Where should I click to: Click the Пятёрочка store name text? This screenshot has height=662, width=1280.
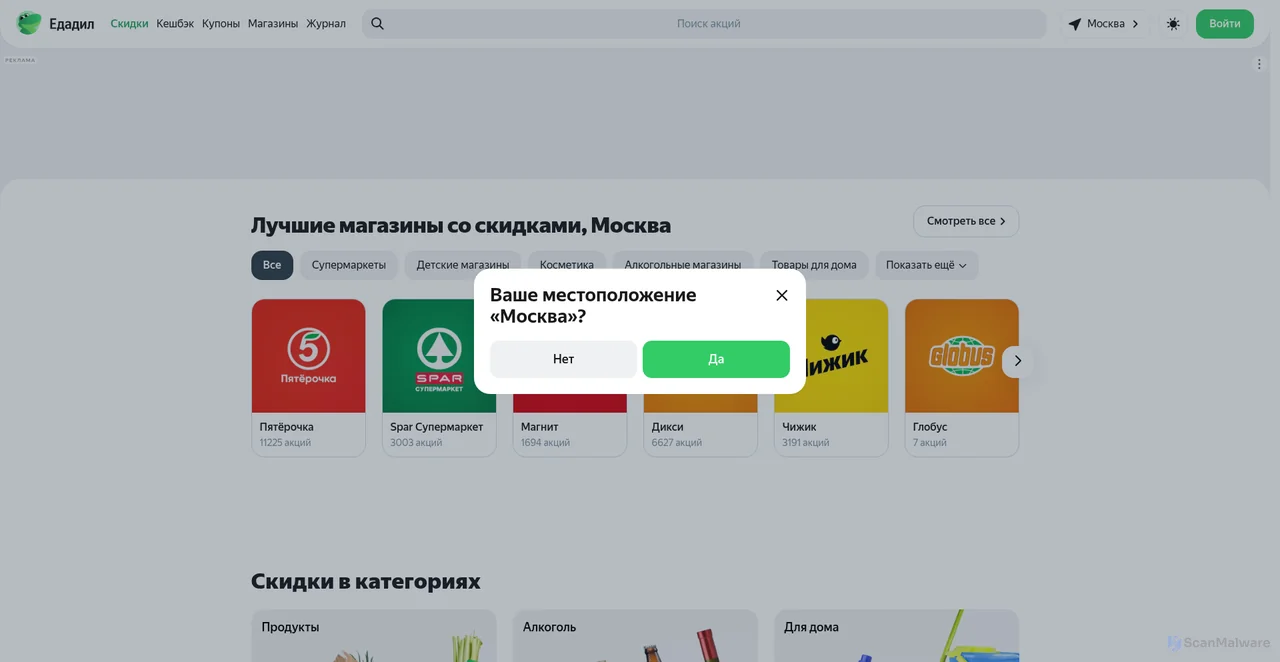[x=287, y=427]
